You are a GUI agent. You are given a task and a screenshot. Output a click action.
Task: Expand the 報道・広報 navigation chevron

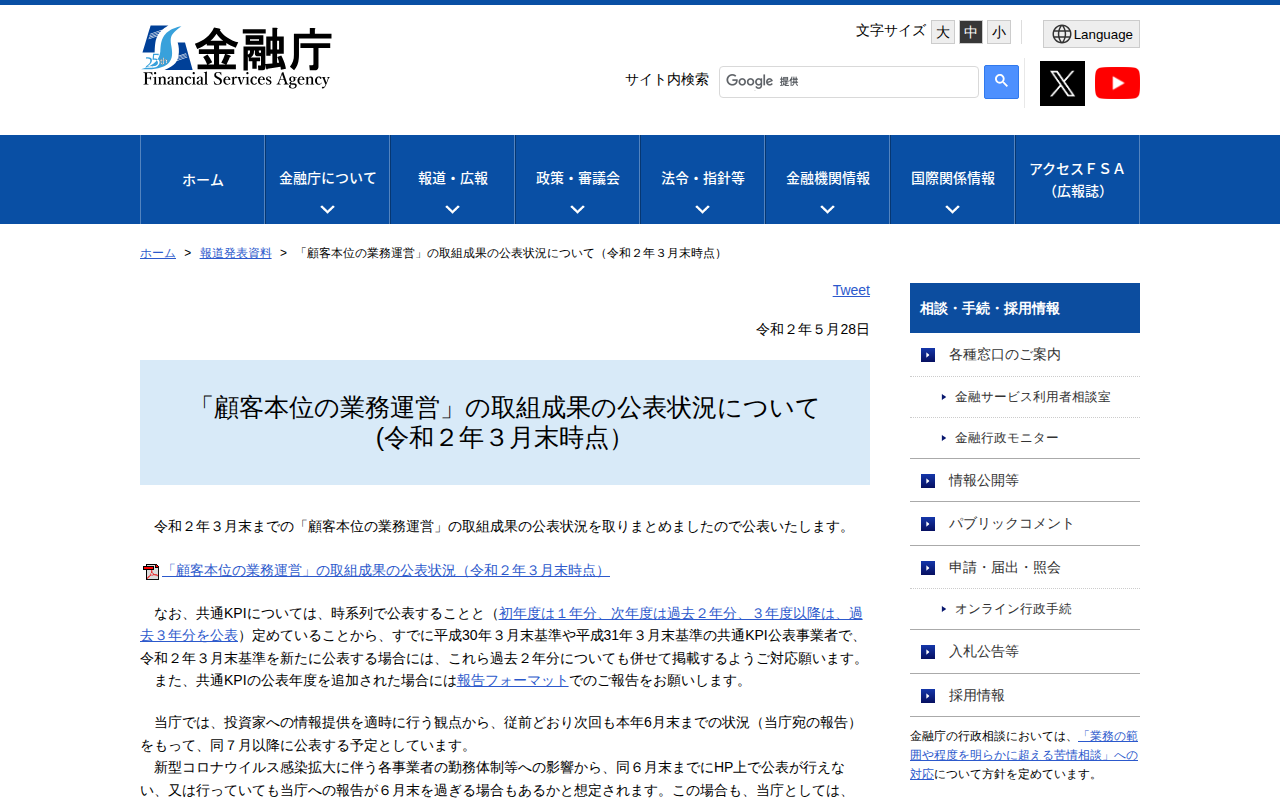pos(451,209)
